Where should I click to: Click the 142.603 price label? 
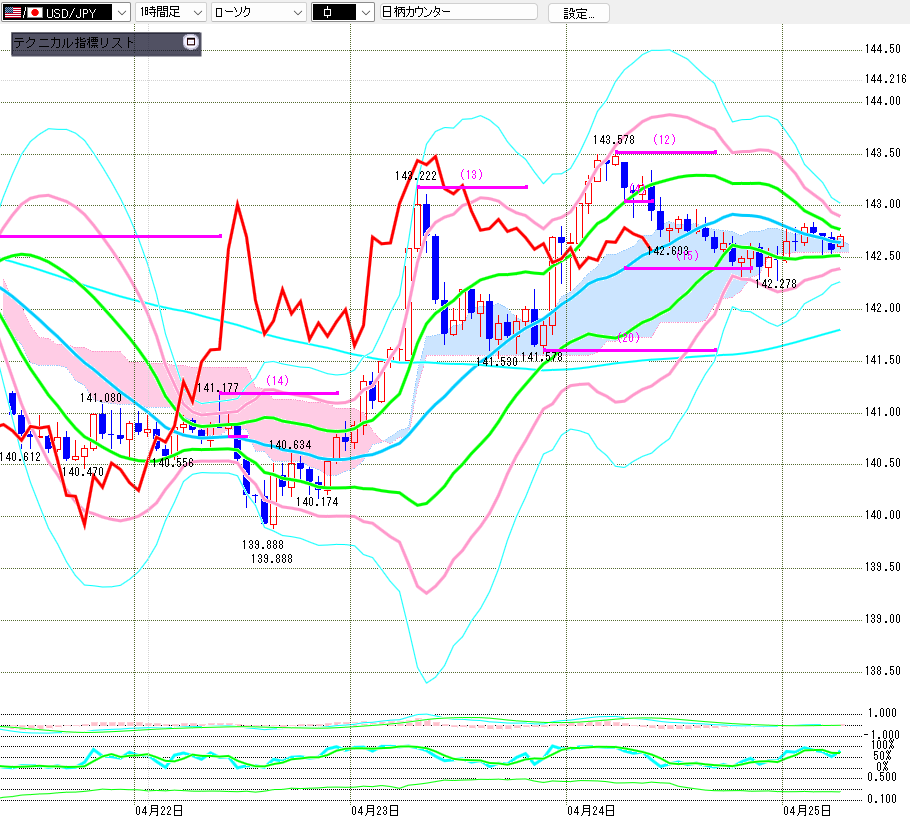click(668, 251)
